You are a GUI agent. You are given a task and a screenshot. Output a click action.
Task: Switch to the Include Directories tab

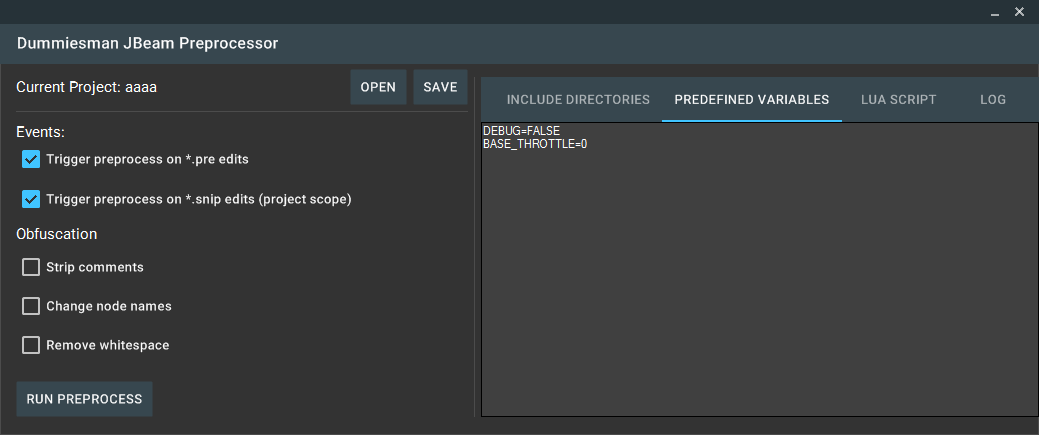(x=578, y=99)
